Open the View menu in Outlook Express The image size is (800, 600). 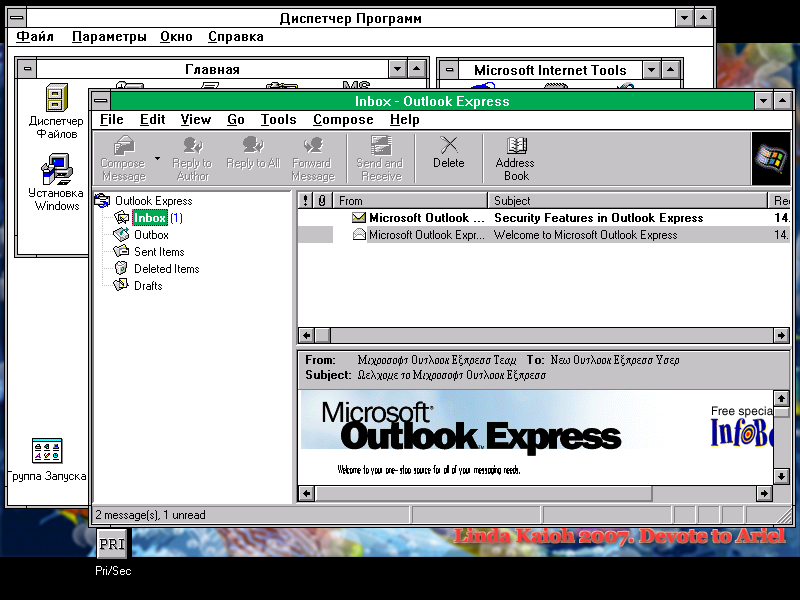coord(195,119)
